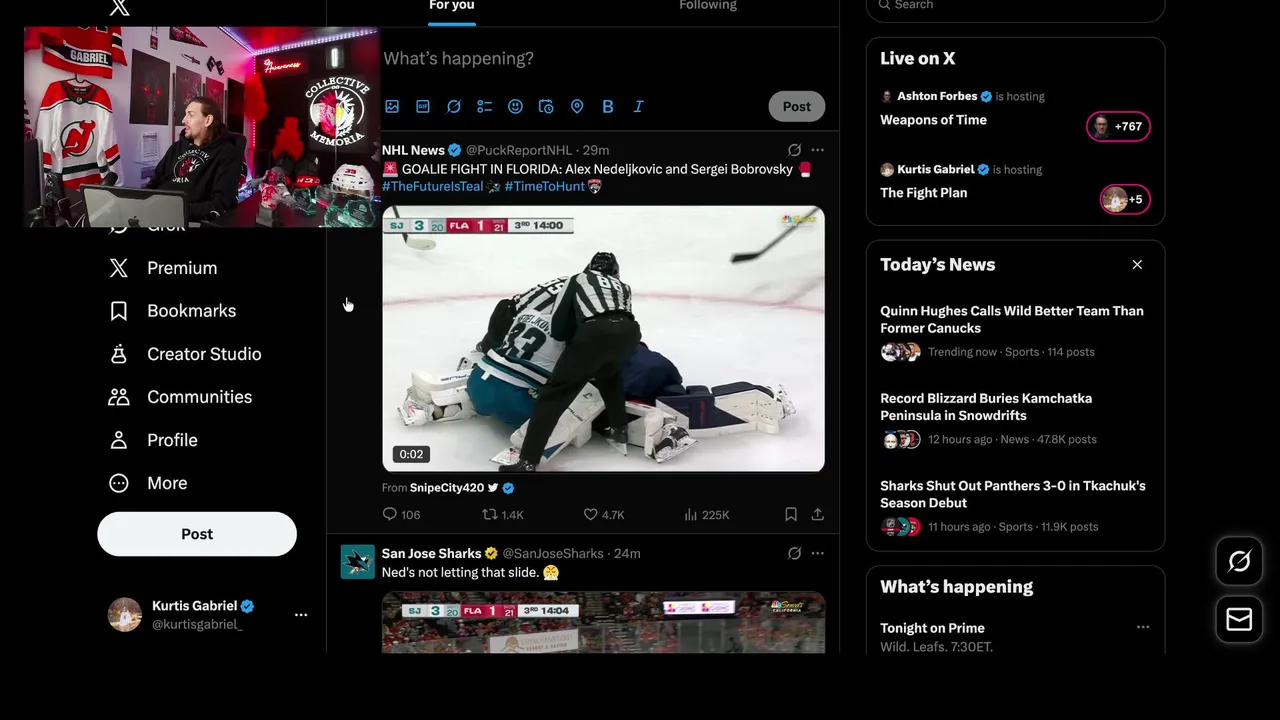Click Grok icon on NHL News post

click(794, 150)
